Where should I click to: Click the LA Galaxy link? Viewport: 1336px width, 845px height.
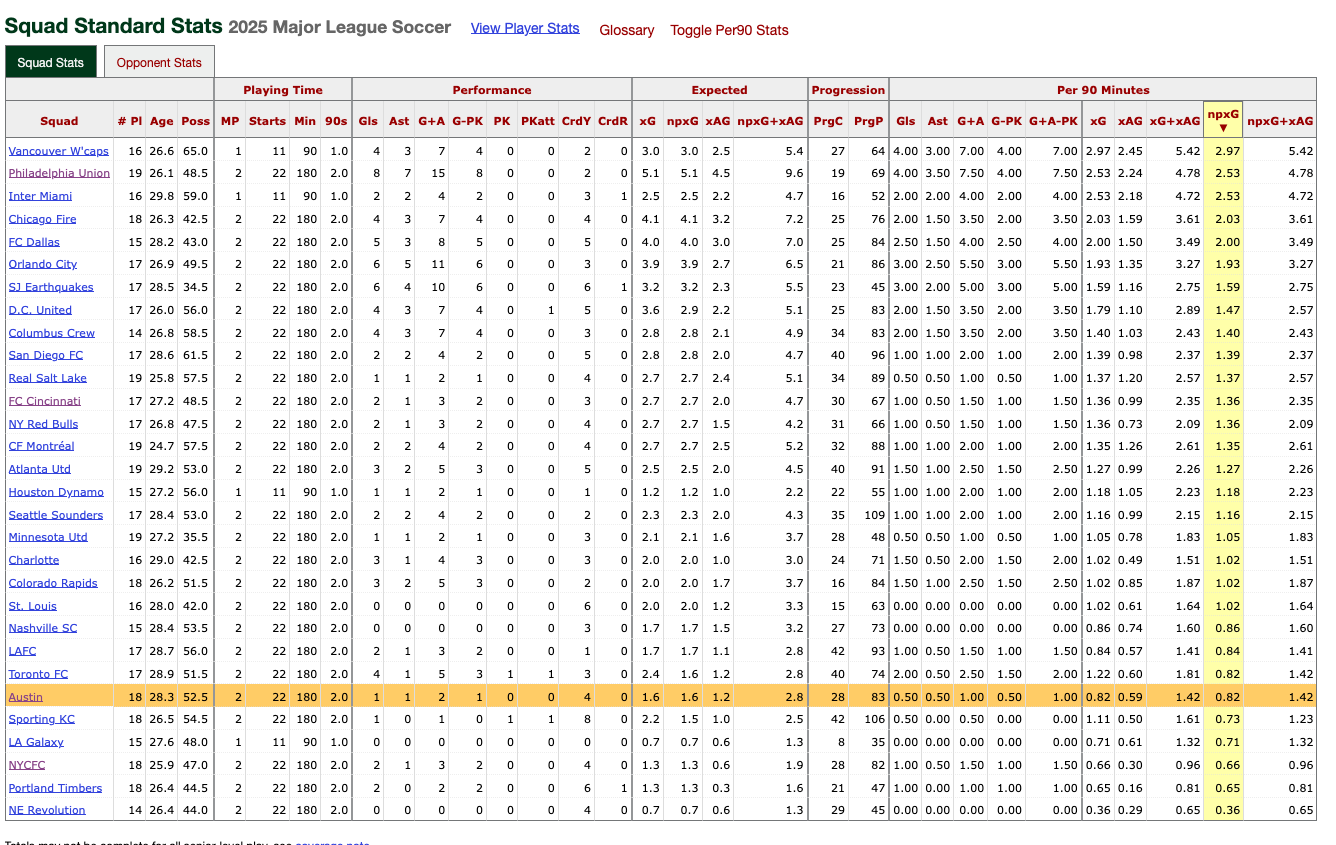36,742
